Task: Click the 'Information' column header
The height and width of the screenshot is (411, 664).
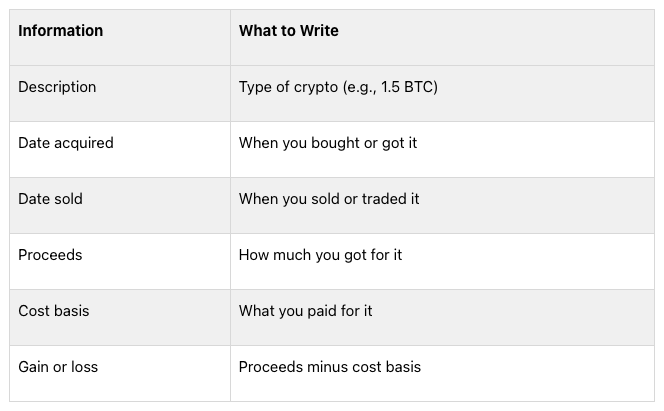Action: pos(60,31)
